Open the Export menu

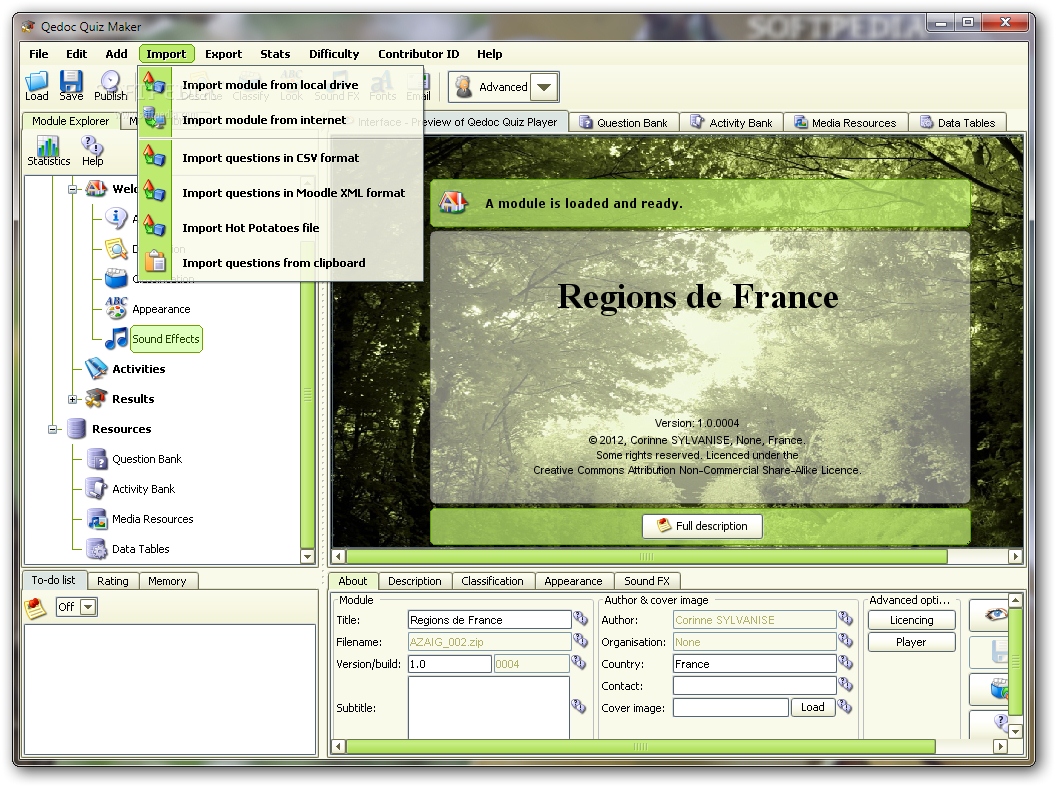223,54
